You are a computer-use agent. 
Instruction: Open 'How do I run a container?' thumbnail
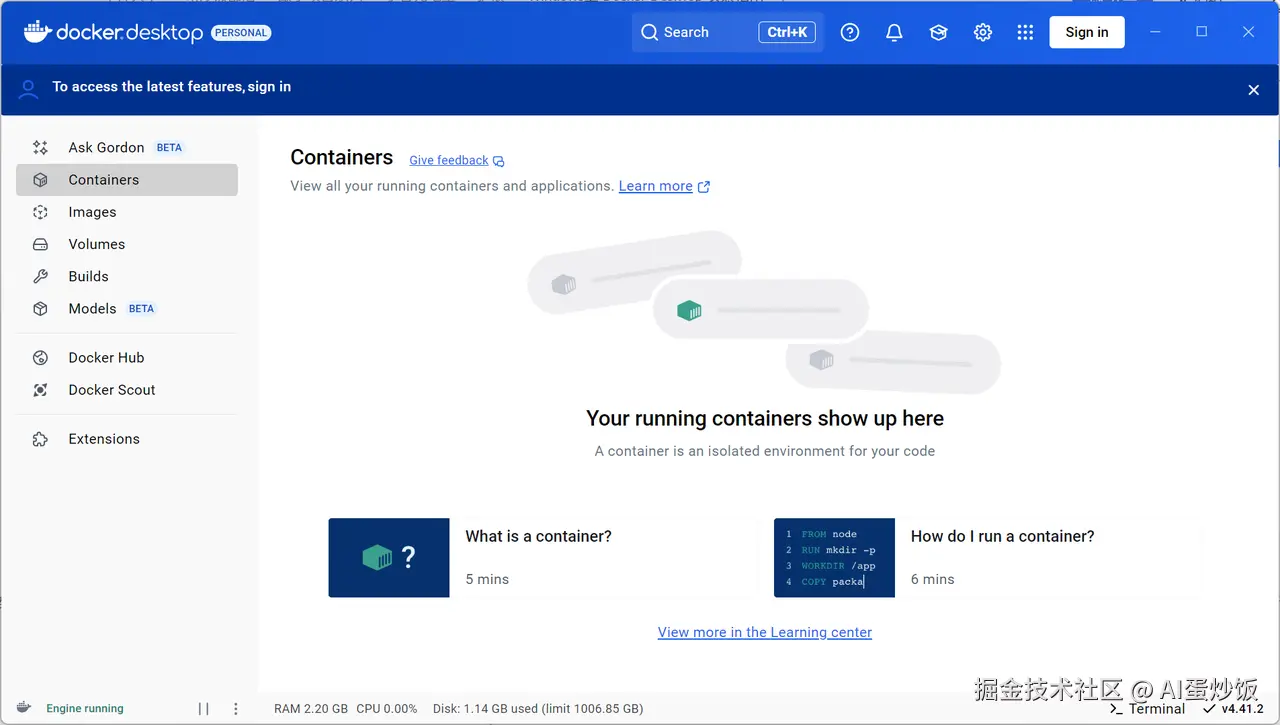[834, 558]
